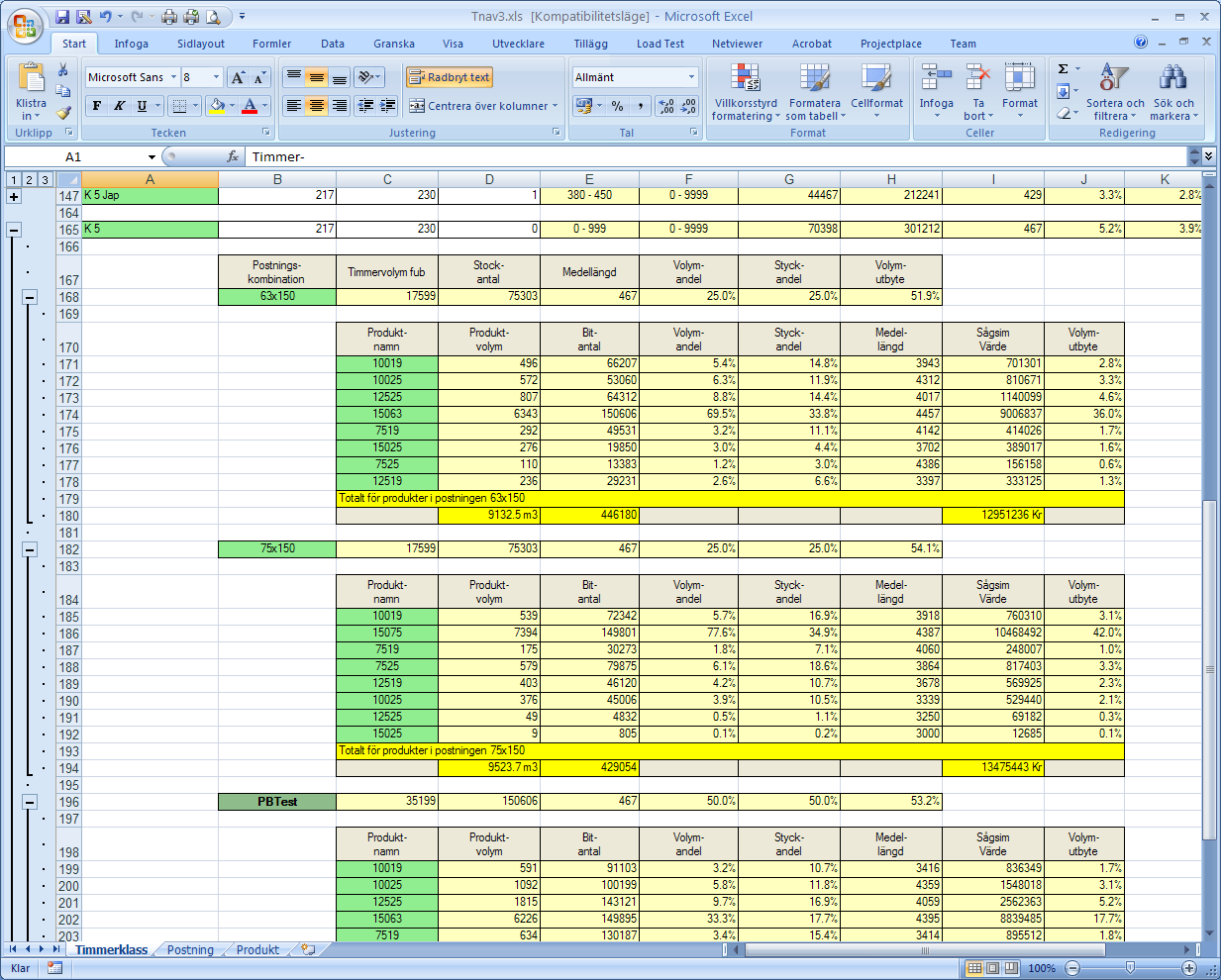1221x980 pixels.
Task: Cut selection with the scissors icon
Action: point(63,70)
